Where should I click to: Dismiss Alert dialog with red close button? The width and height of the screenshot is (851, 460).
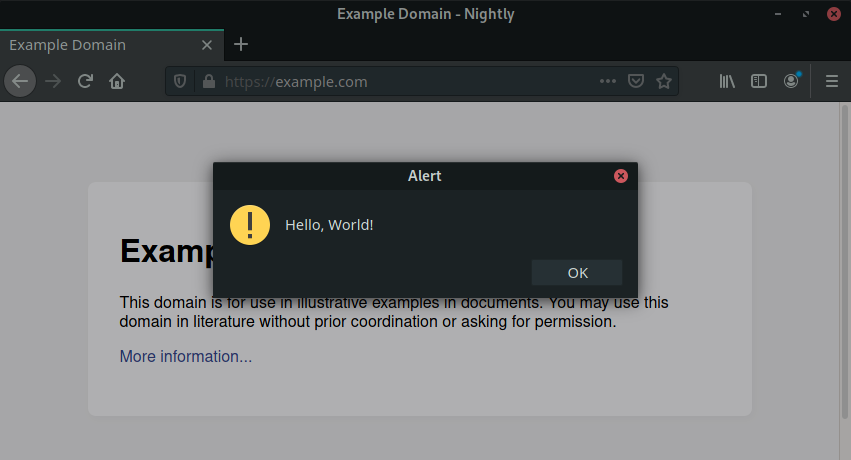coord(620,176)
